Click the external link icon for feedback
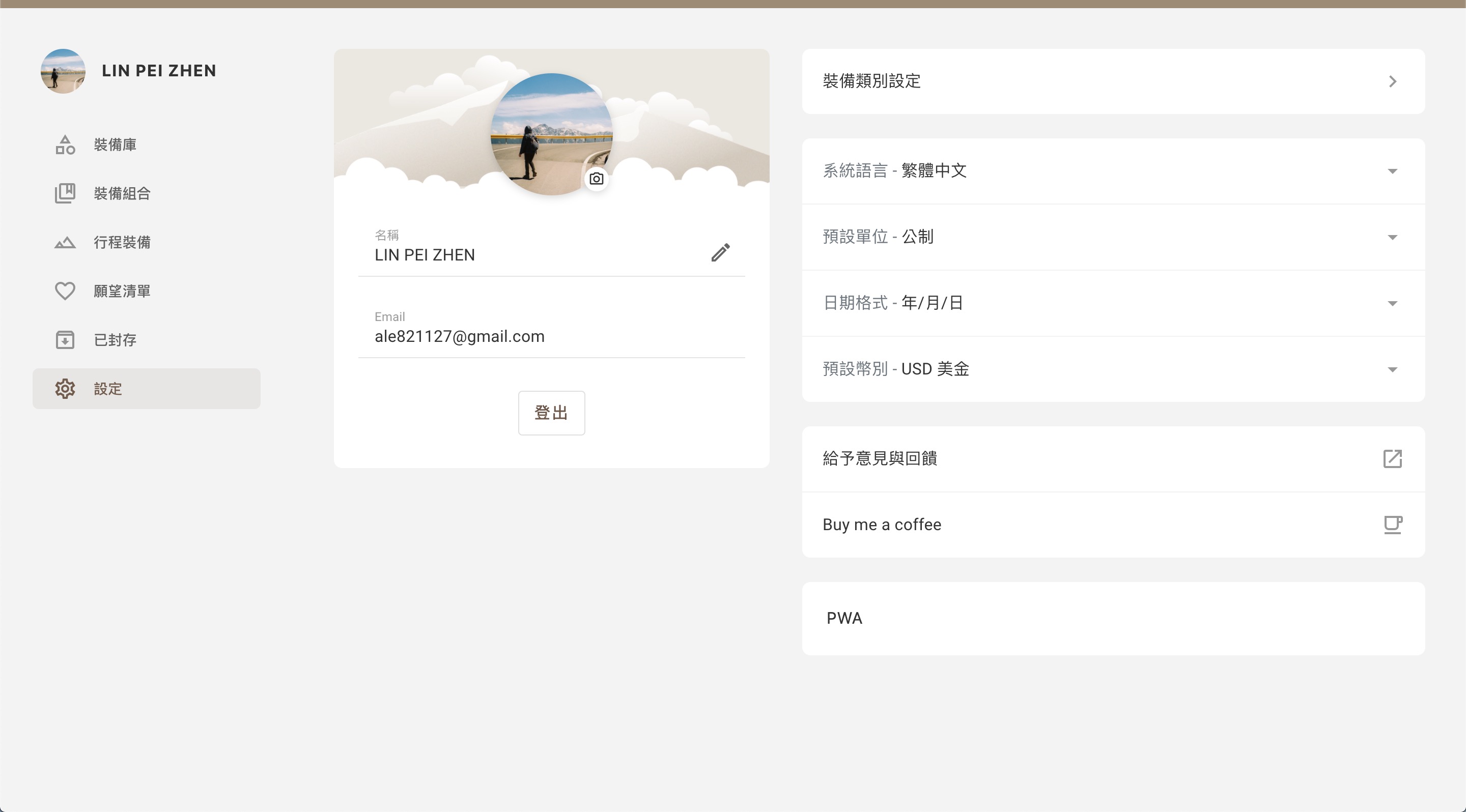 pyautogui.click(x=1393, y=459)
